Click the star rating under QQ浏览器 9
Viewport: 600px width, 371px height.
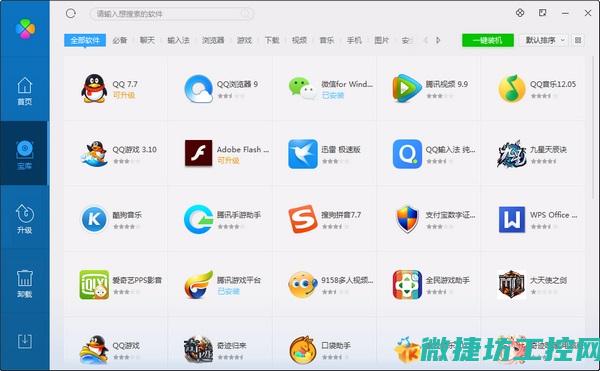[x=231, y=96]
